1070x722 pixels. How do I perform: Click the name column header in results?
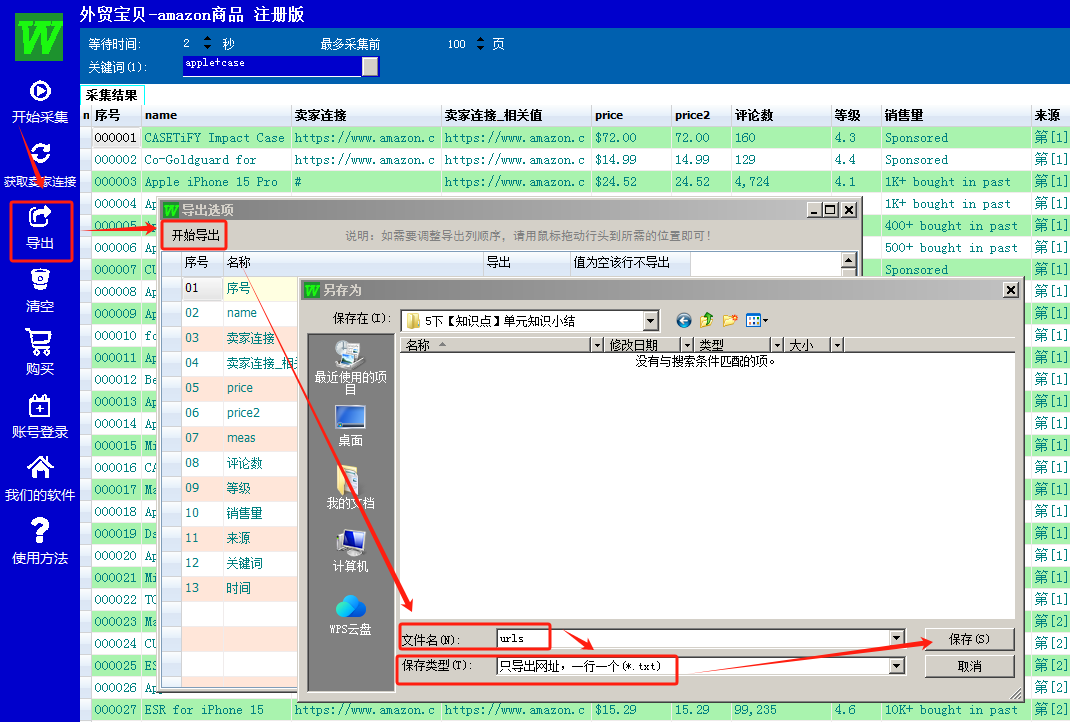pyautogui.click(x=217, y=115)
